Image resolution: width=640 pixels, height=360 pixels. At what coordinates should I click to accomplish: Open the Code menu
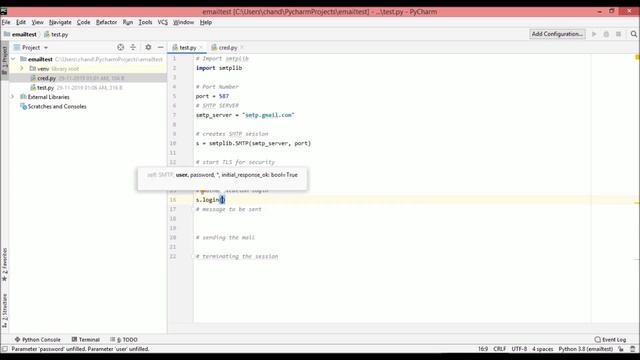click(83, 22)
